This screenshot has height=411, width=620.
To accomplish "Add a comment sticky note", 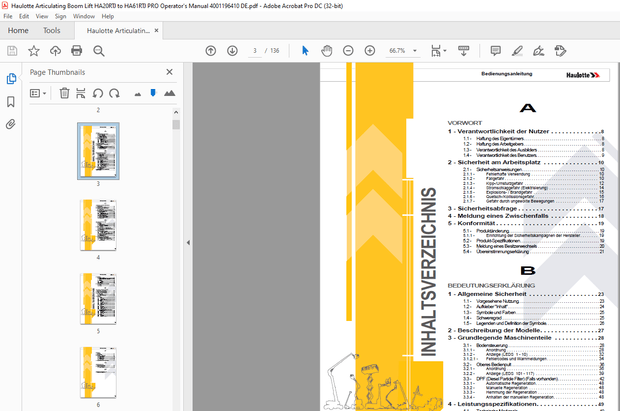I will click(495, 51).
